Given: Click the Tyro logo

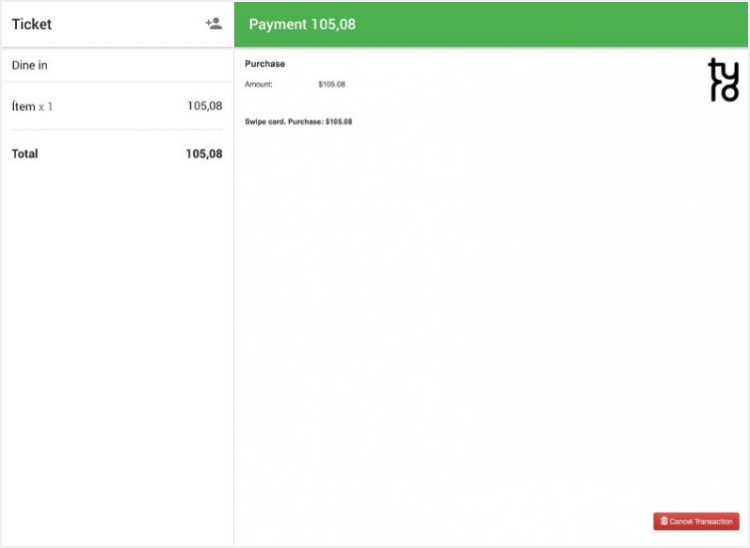Looking at the screenshot, I should point(723,80).
